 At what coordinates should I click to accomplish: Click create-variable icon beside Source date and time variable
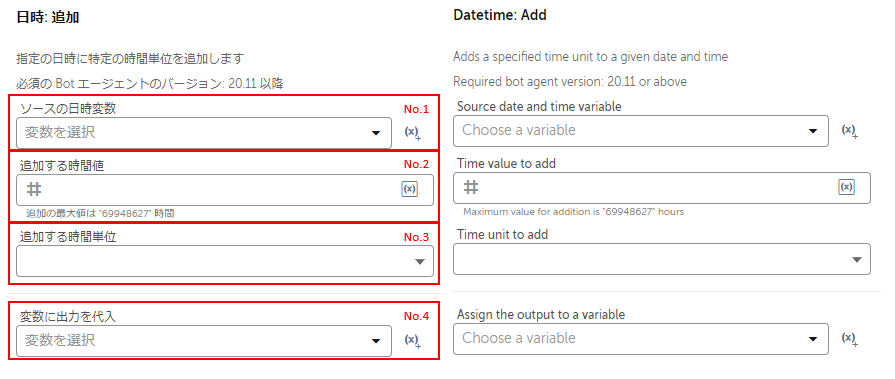click(x=850, y=131)
